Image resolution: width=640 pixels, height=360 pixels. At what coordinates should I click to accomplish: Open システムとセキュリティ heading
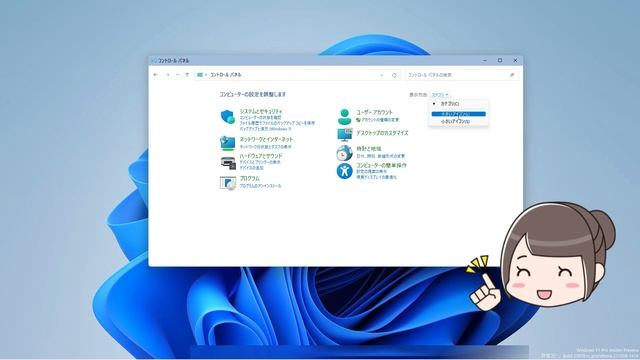[x=261, y=111]
